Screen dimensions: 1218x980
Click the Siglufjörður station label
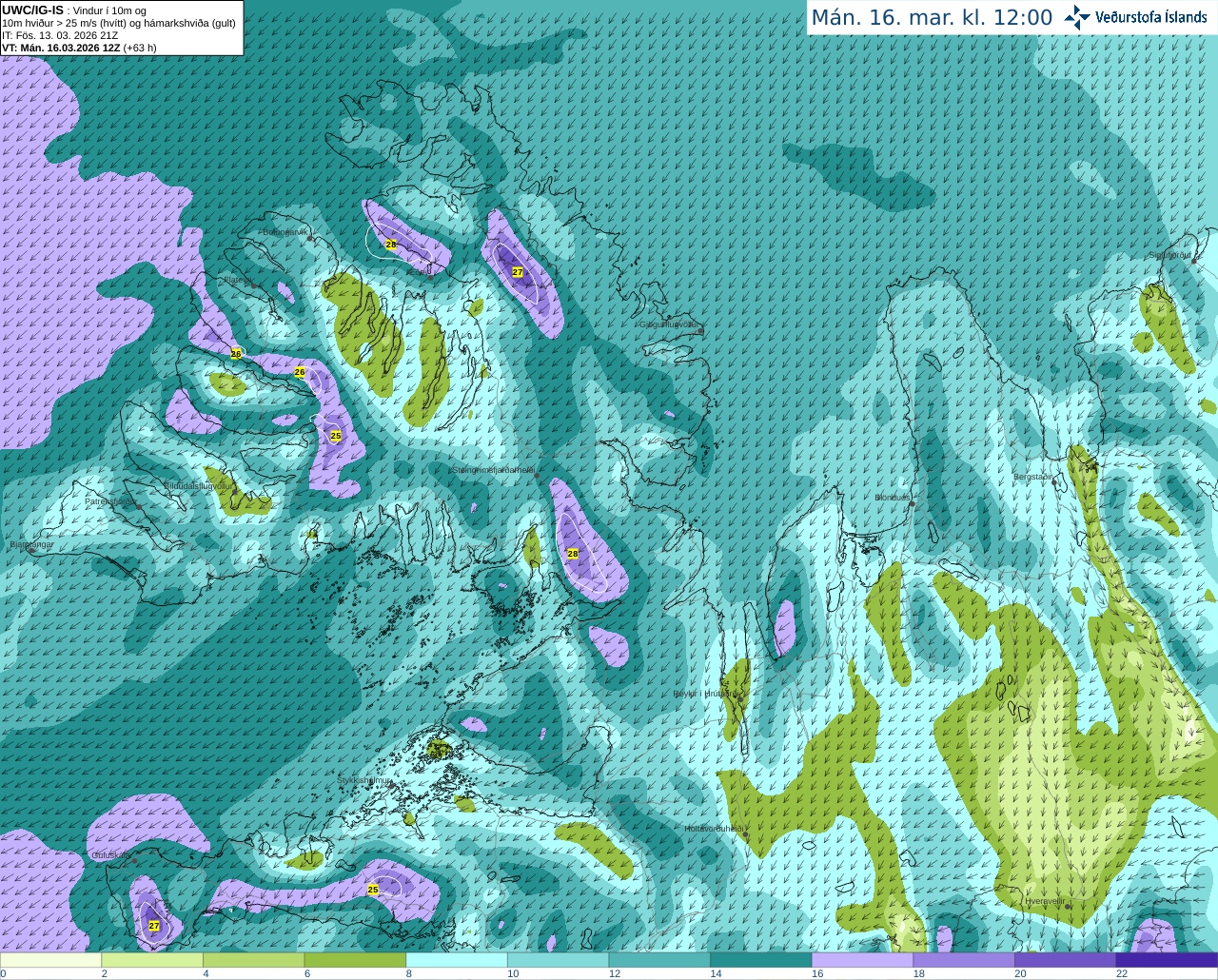tap(1170, 255)
